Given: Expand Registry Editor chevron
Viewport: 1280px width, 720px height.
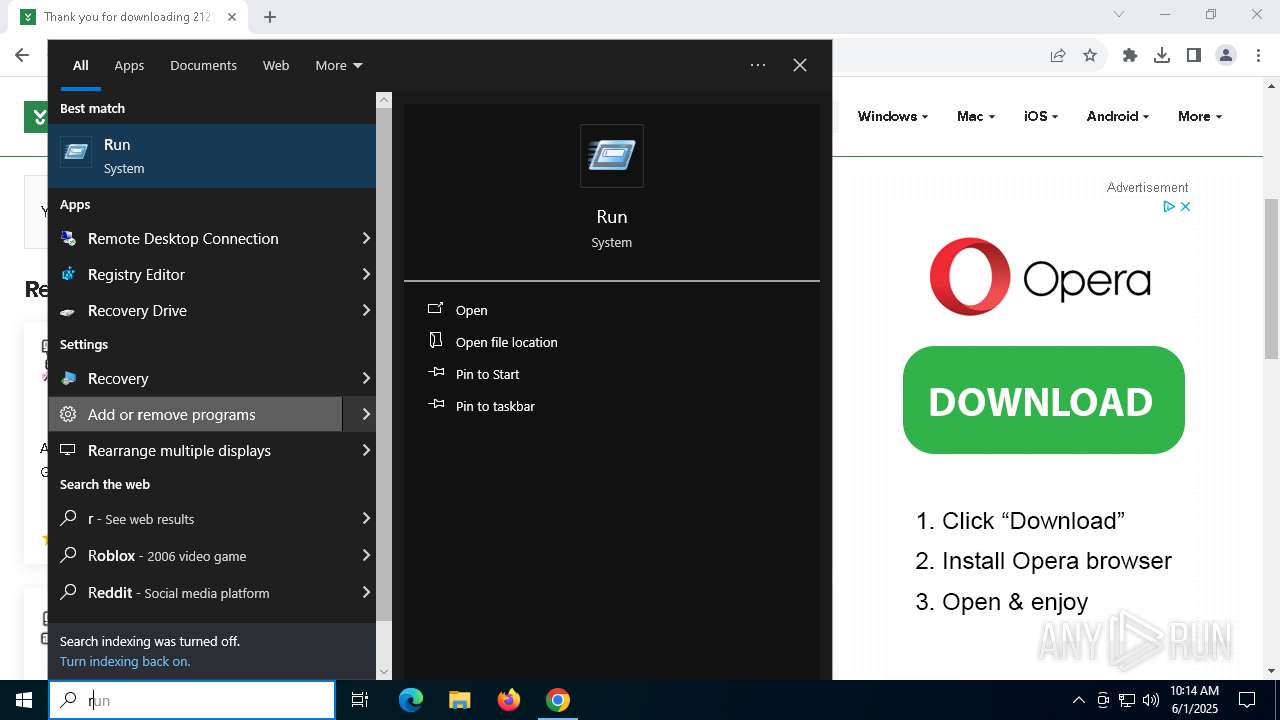Looking at the screenshot, I should click(366, 274).
